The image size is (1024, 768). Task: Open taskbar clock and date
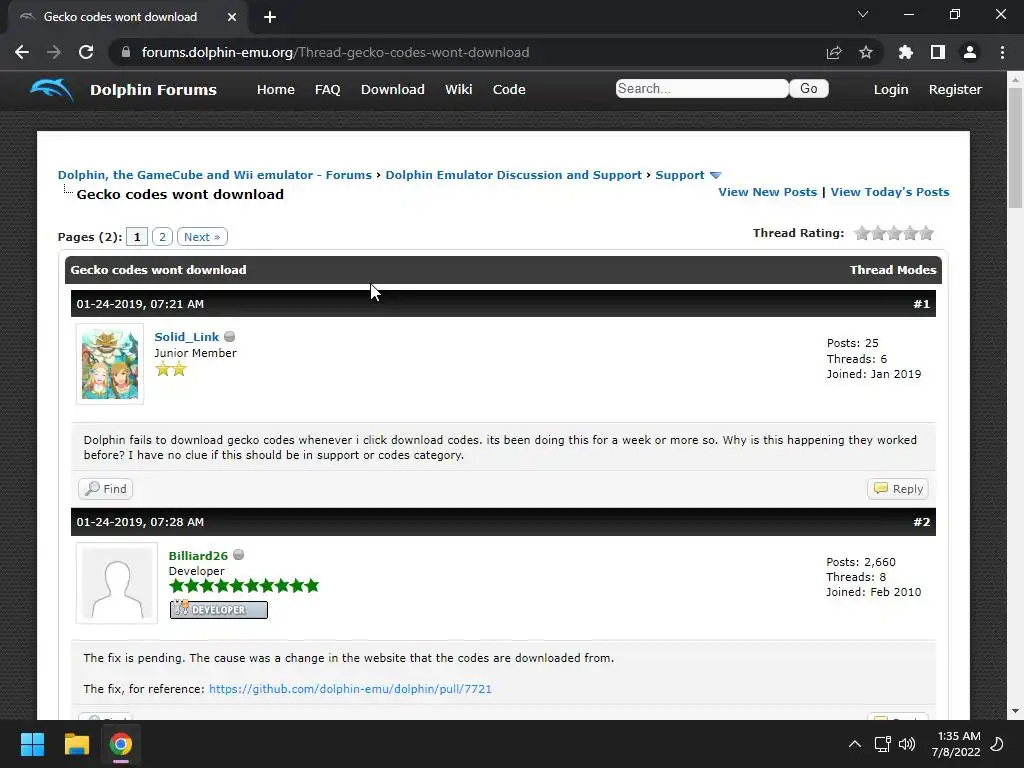[956, 744]
